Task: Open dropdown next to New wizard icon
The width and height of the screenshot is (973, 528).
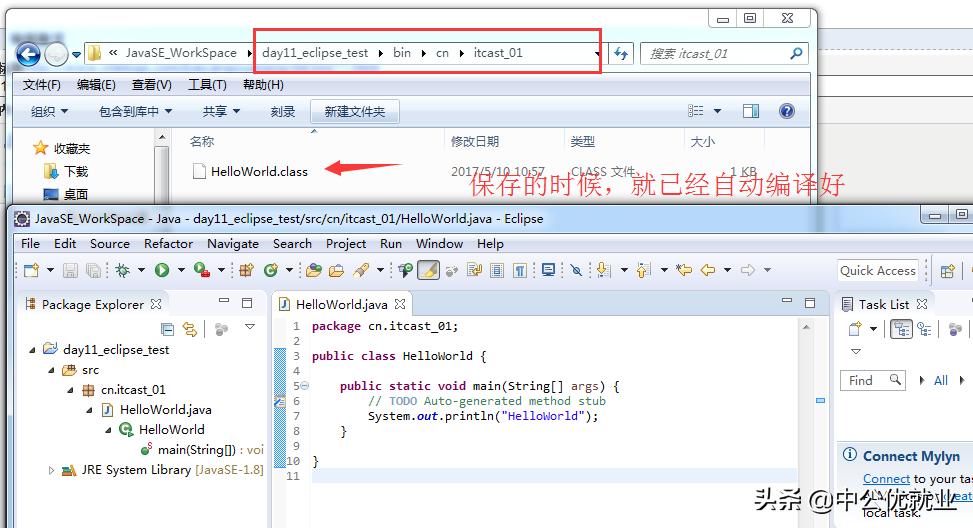Action: [x=50, y=270]
